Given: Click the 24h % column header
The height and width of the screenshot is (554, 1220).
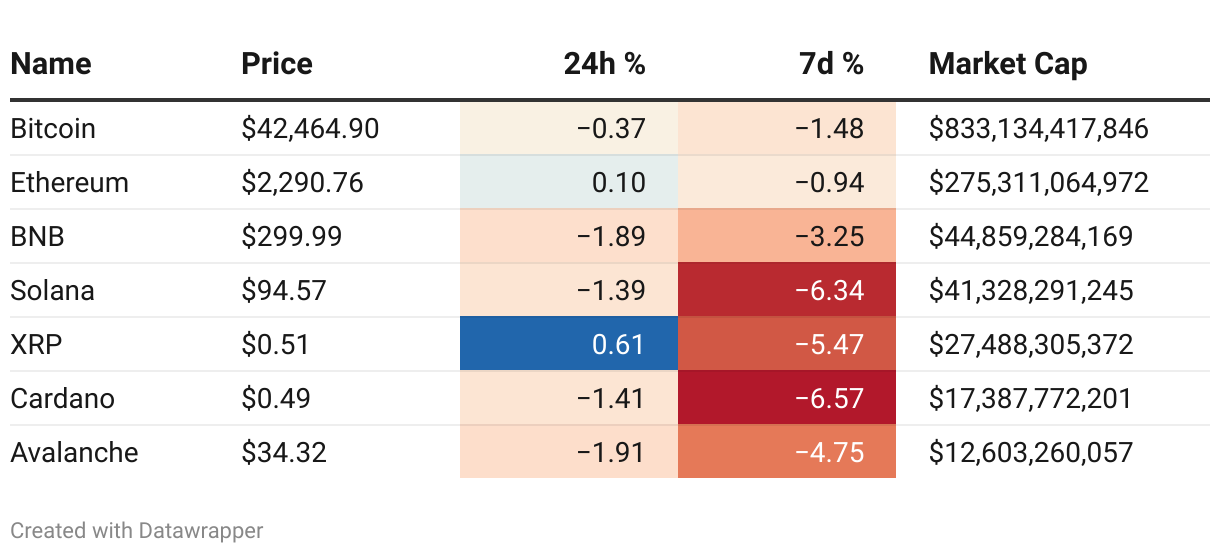Looking at the screenshot, I should pos(604,64).
